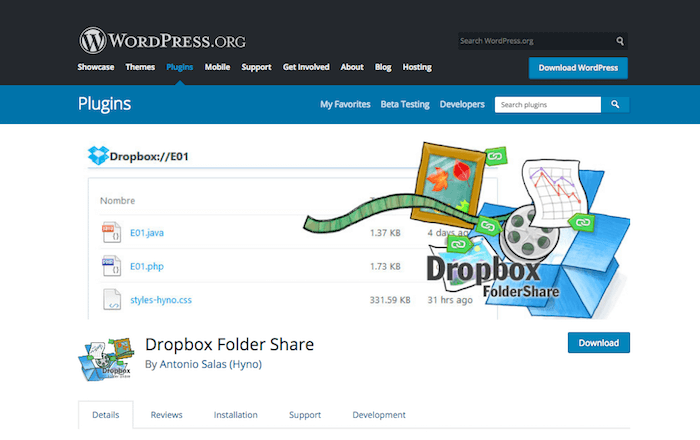Click the styles-hyno.css file icon
Viewport: 700px width, 440px height.
(x=112, y=299)
